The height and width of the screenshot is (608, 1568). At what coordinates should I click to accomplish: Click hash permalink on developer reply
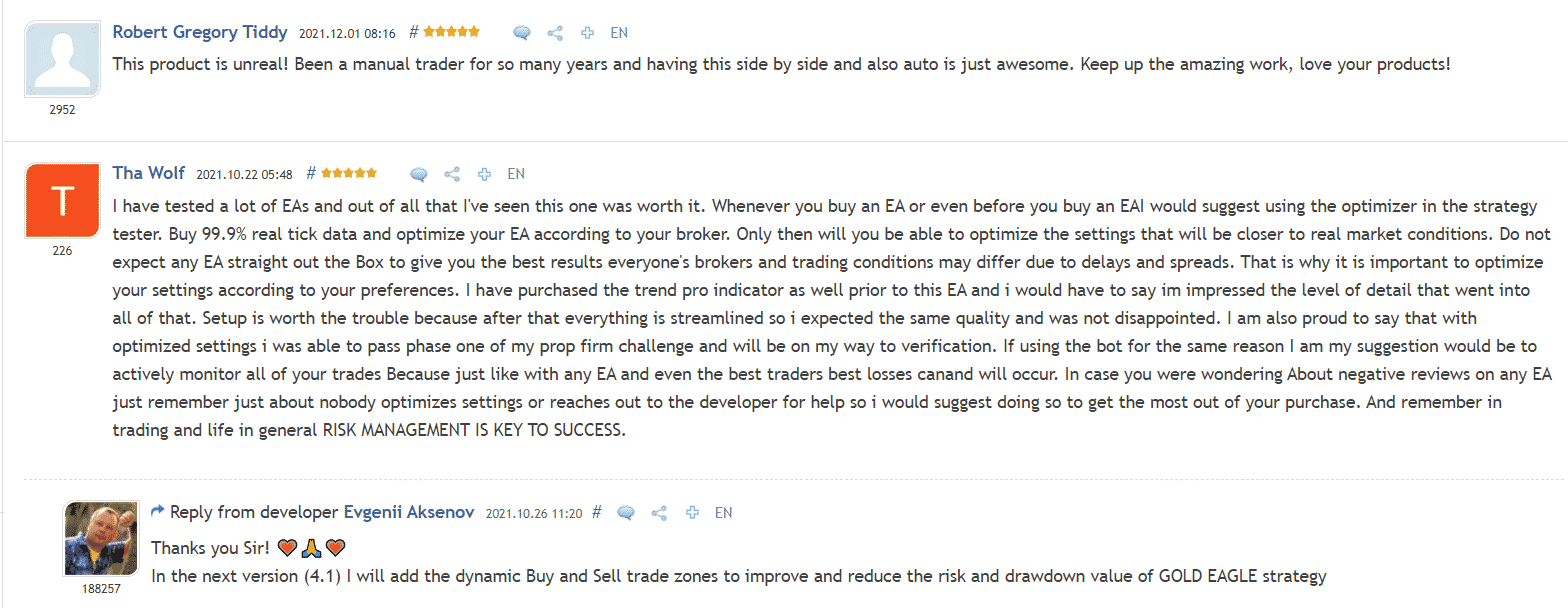(x=597, y=512)
